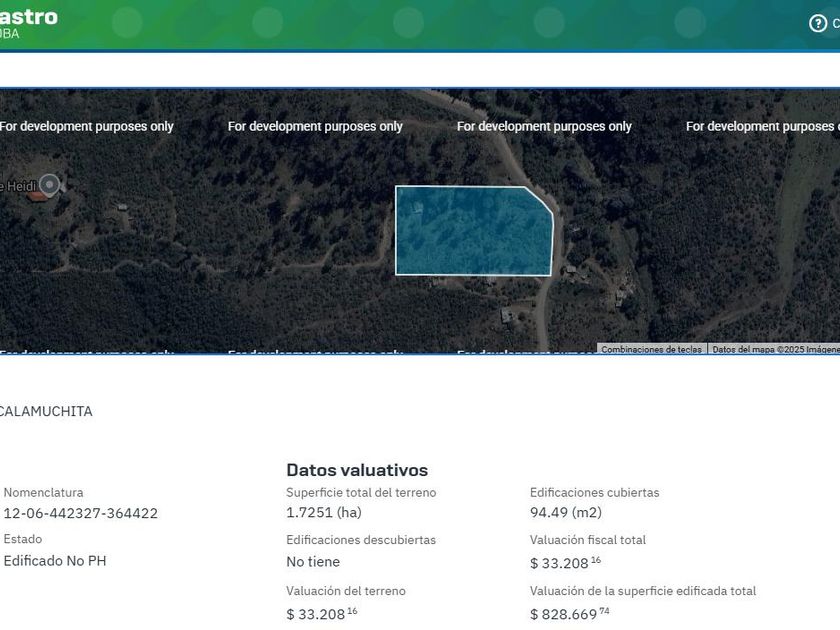
Task: Click the highlighted blue parcel polygon
Action: [470, 232]
